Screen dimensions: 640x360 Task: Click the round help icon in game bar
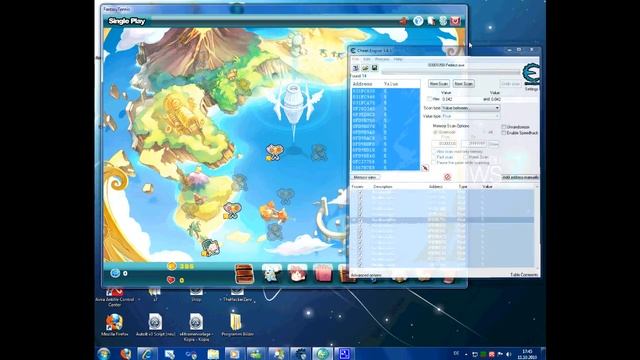coord(418,21)
